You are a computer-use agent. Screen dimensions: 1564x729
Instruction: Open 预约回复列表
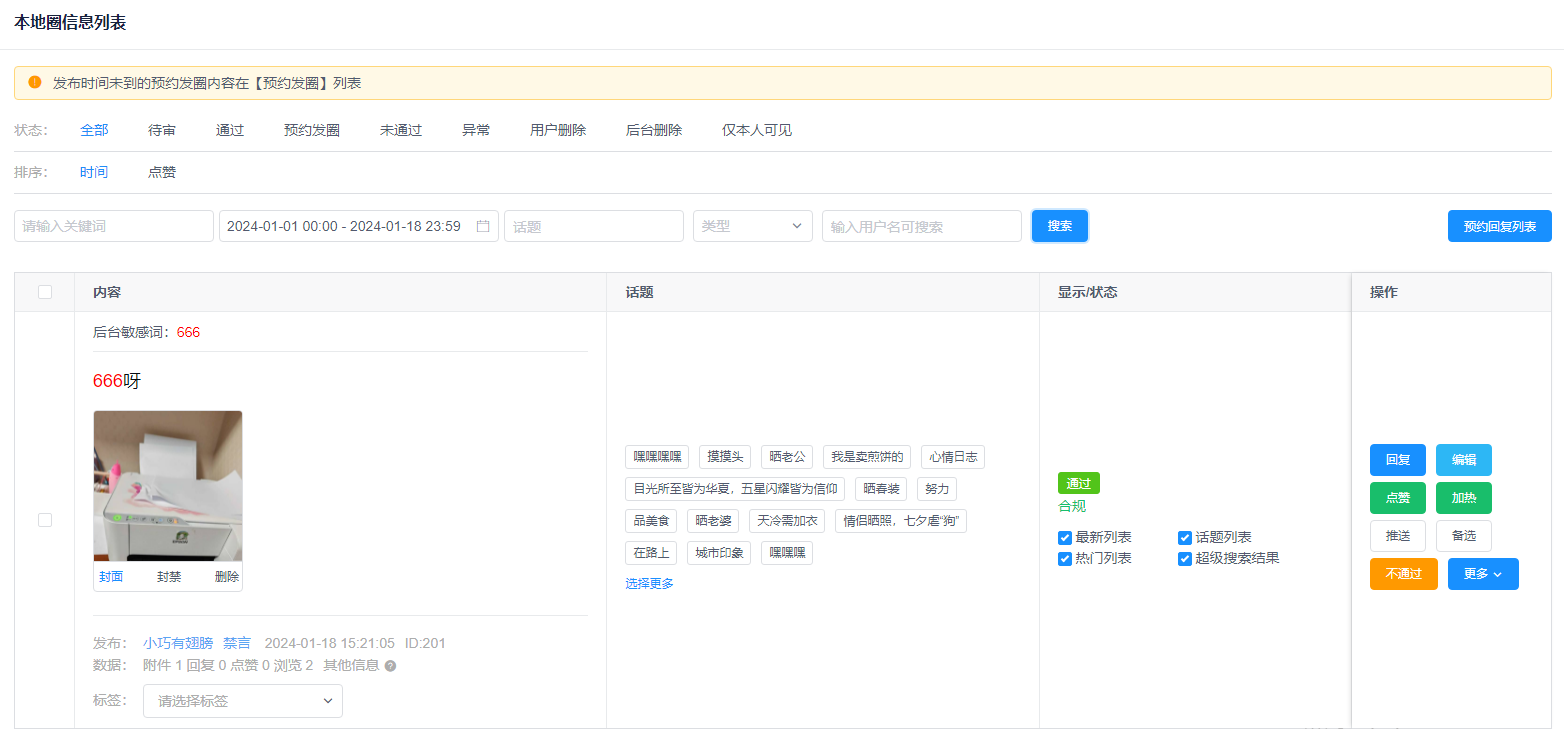pos(1500,226)
